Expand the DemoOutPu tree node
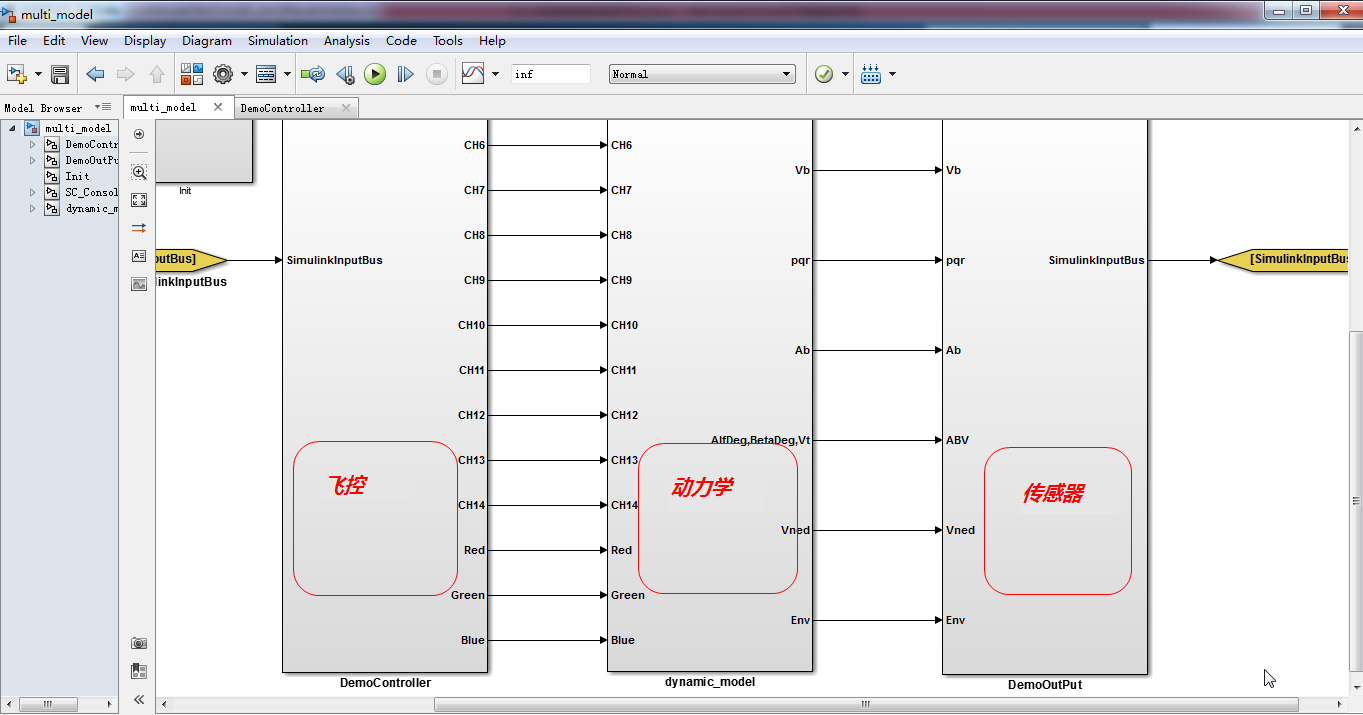Viewport: 1363px width, 715px height. point(32,160)
